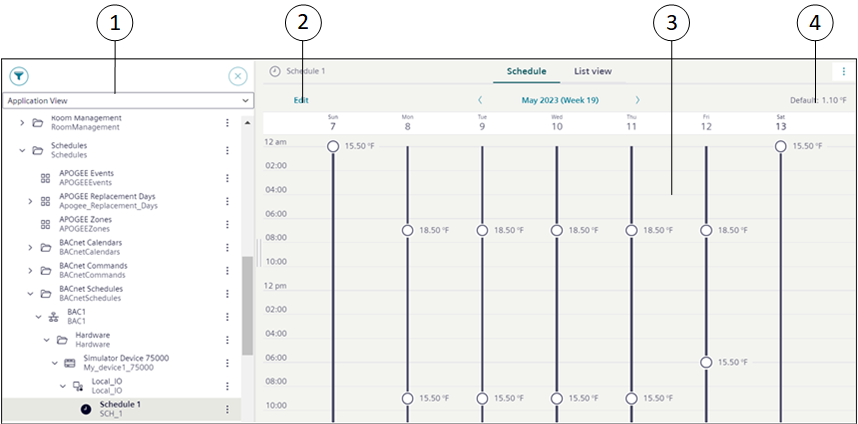Click Monday's 18.50 °F schedule marker
The image size is (858, 424).
pos(408,230)
